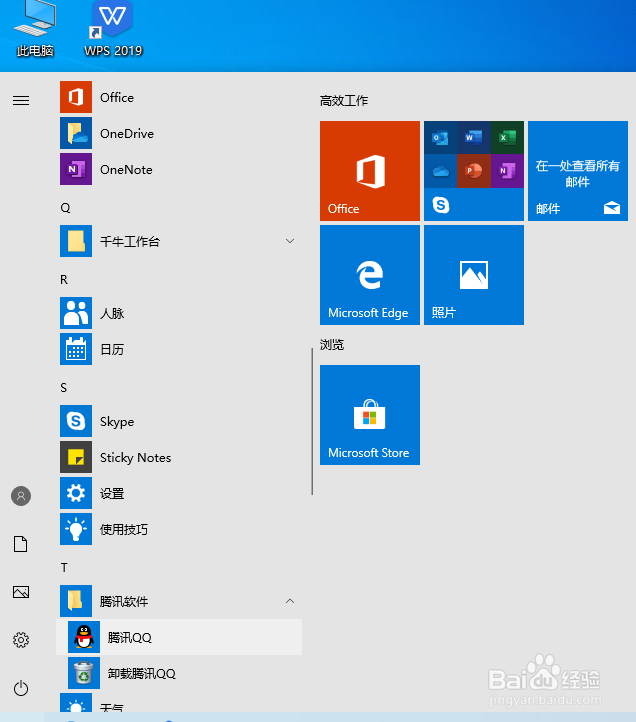
Task: Open the 照片 Photos tile
Action: [474, 275]
